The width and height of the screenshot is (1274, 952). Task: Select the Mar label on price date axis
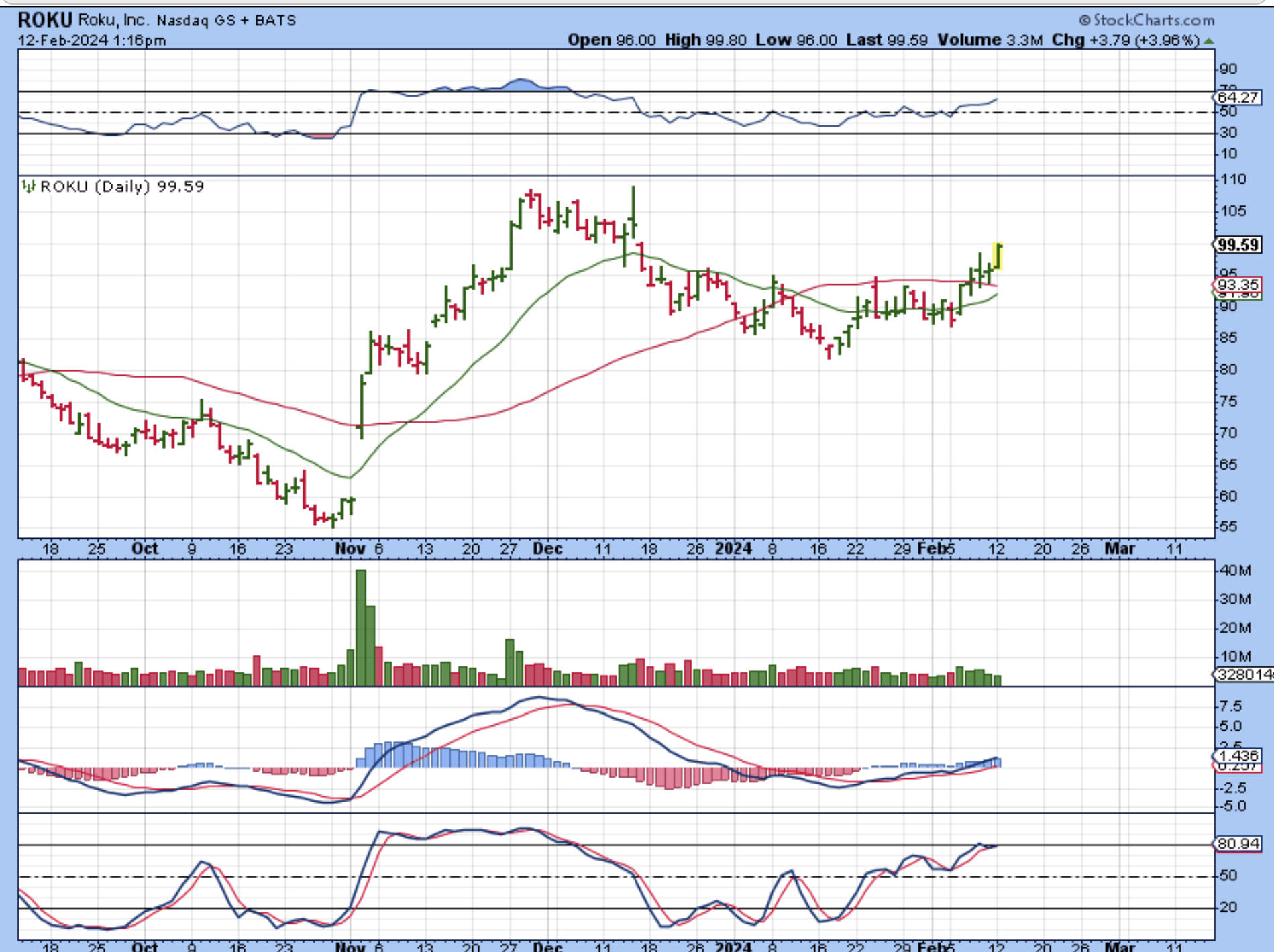coord(1119,549)
